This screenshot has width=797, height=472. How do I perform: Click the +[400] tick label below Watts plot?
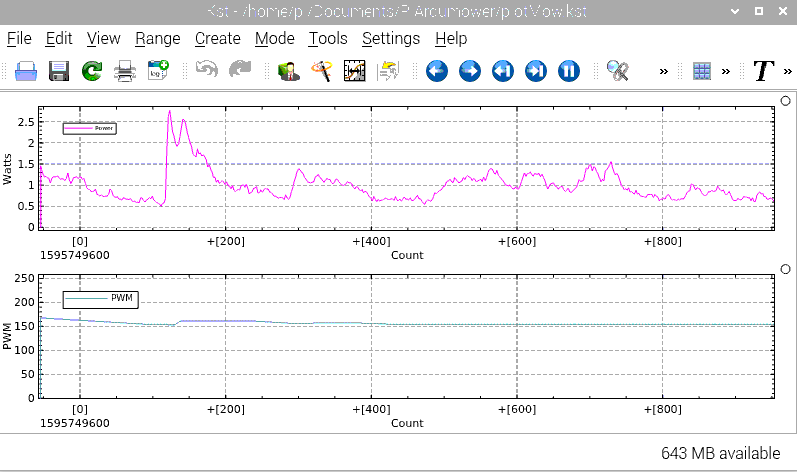(372, 241)
